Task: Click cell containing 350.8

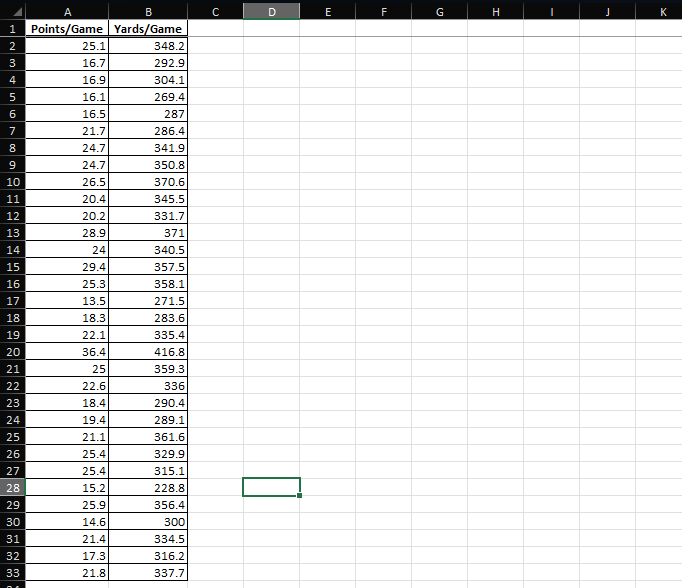Action: (x=148, y=165)
